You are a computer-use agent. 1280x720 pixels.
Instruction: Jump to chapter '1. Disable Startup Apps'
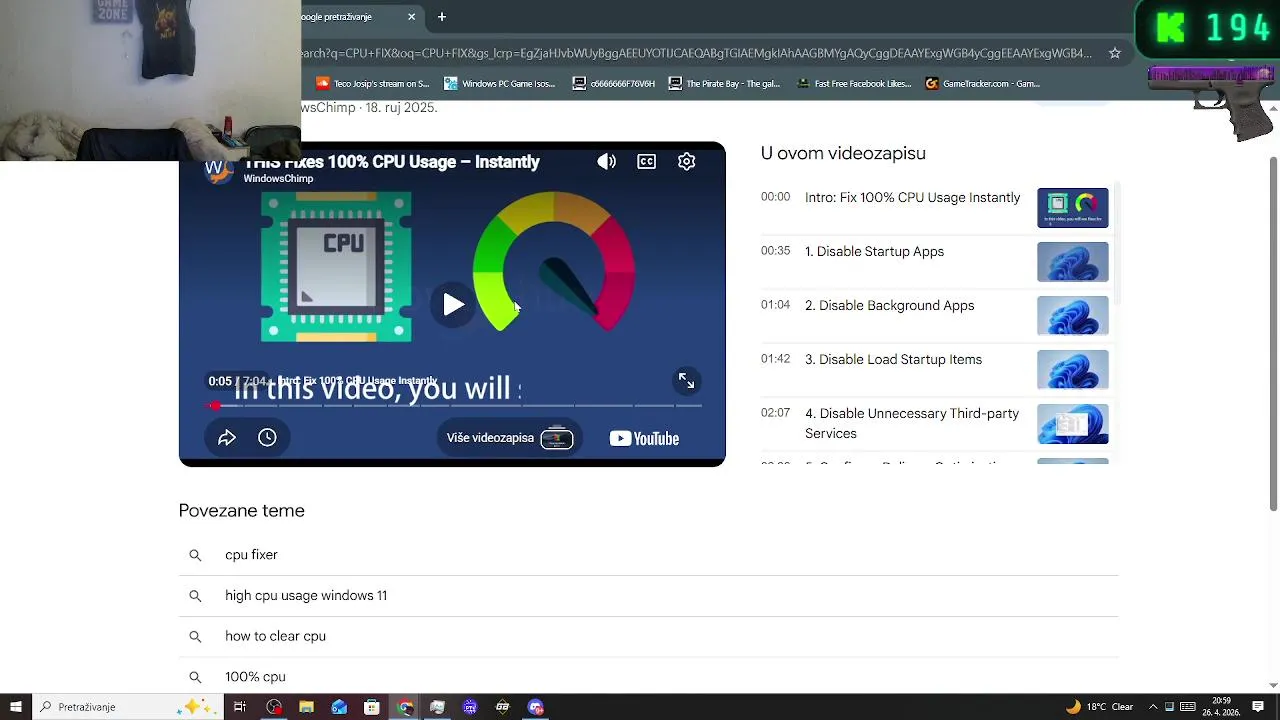874,252
